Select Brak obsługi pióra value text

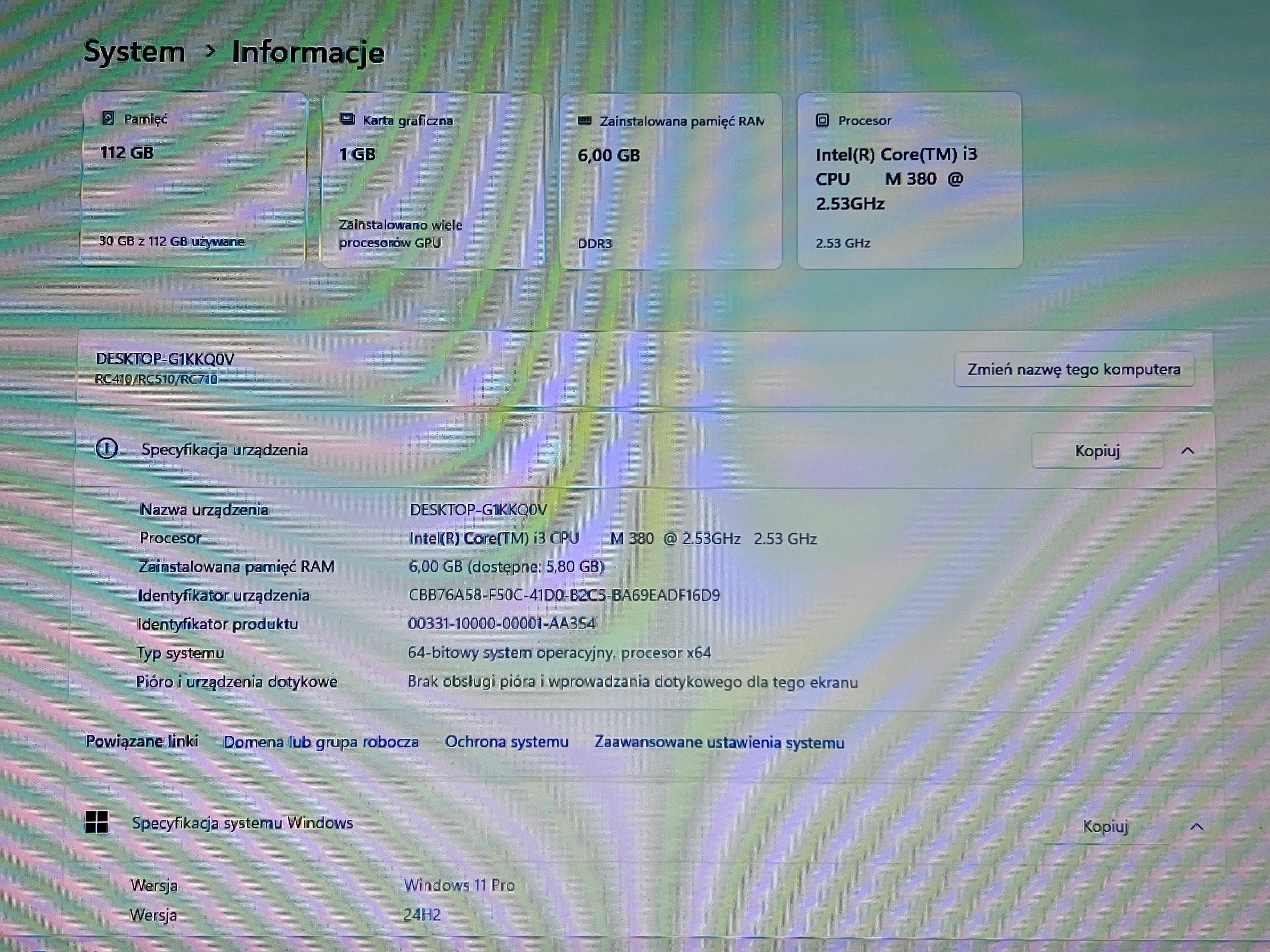pos(633,682)
